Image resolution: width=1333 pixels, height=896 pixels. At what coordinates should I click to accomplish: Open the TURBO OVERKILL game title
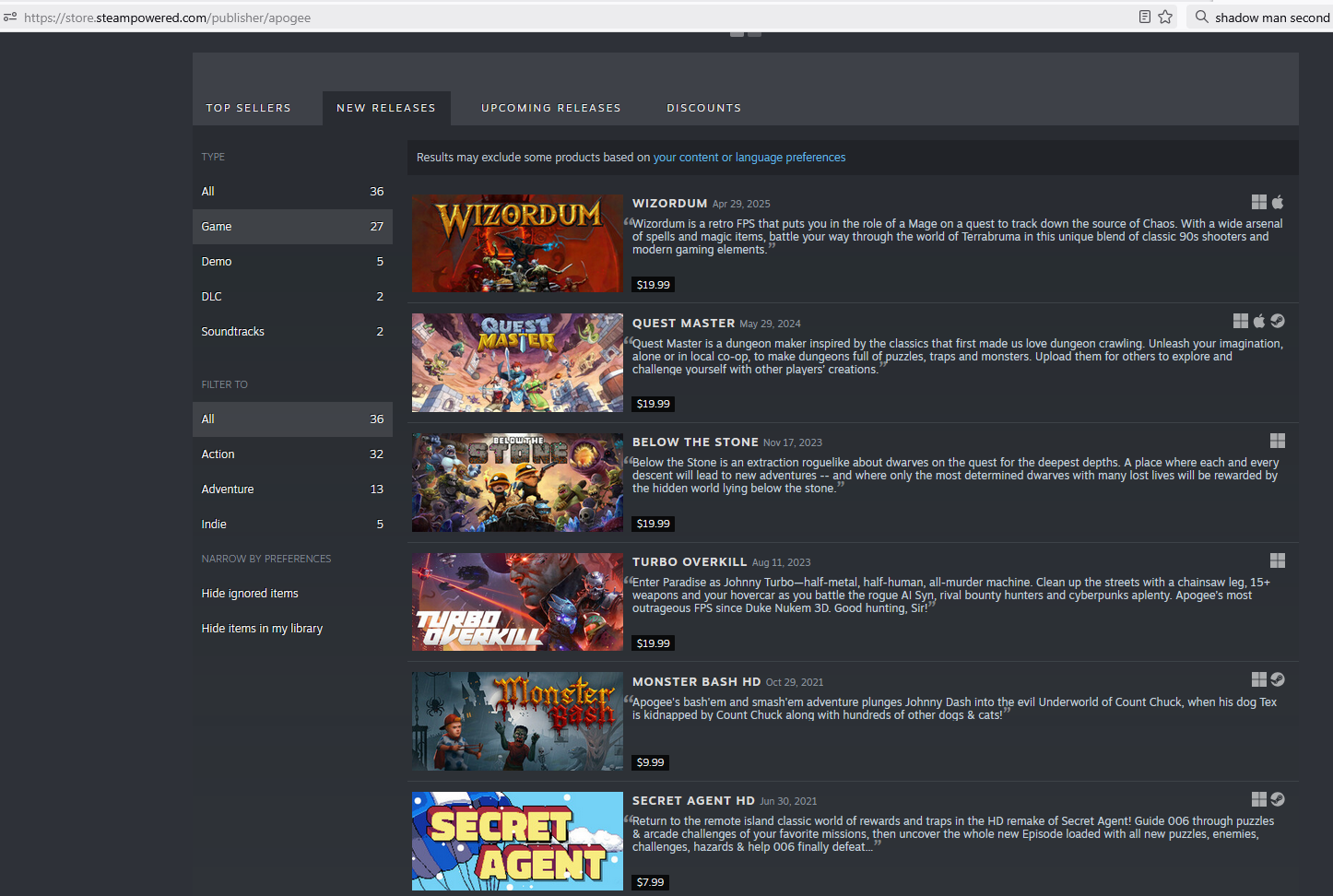tap(690, 562)
